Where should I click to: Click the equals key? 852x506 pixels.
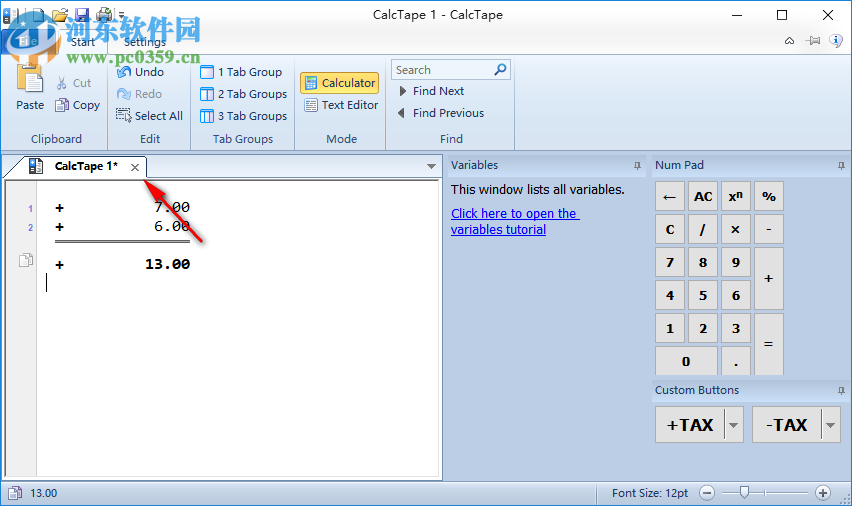click(769, 345)
